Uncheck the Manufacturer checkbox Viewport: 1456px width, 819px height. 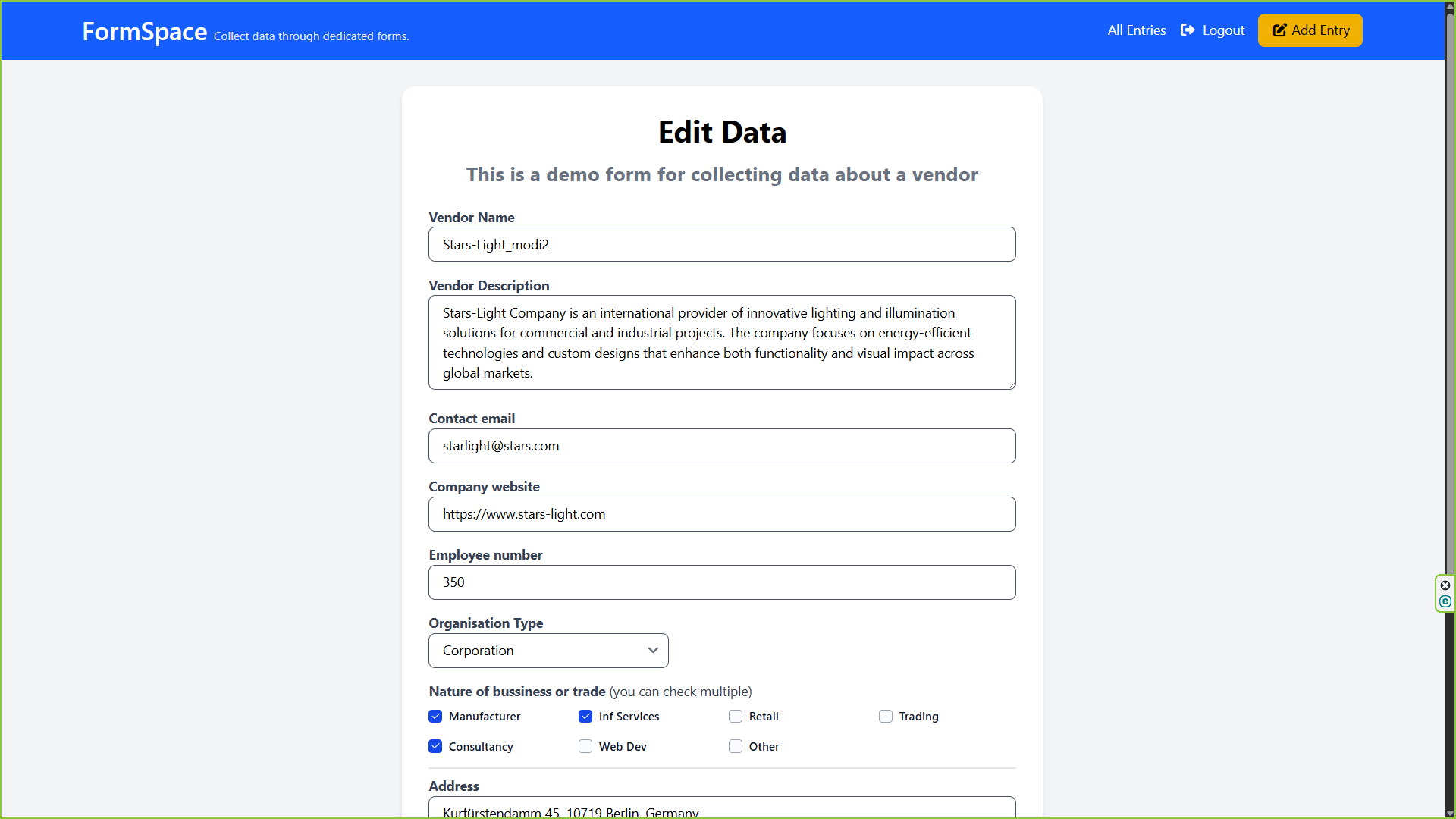click(435, 717)
